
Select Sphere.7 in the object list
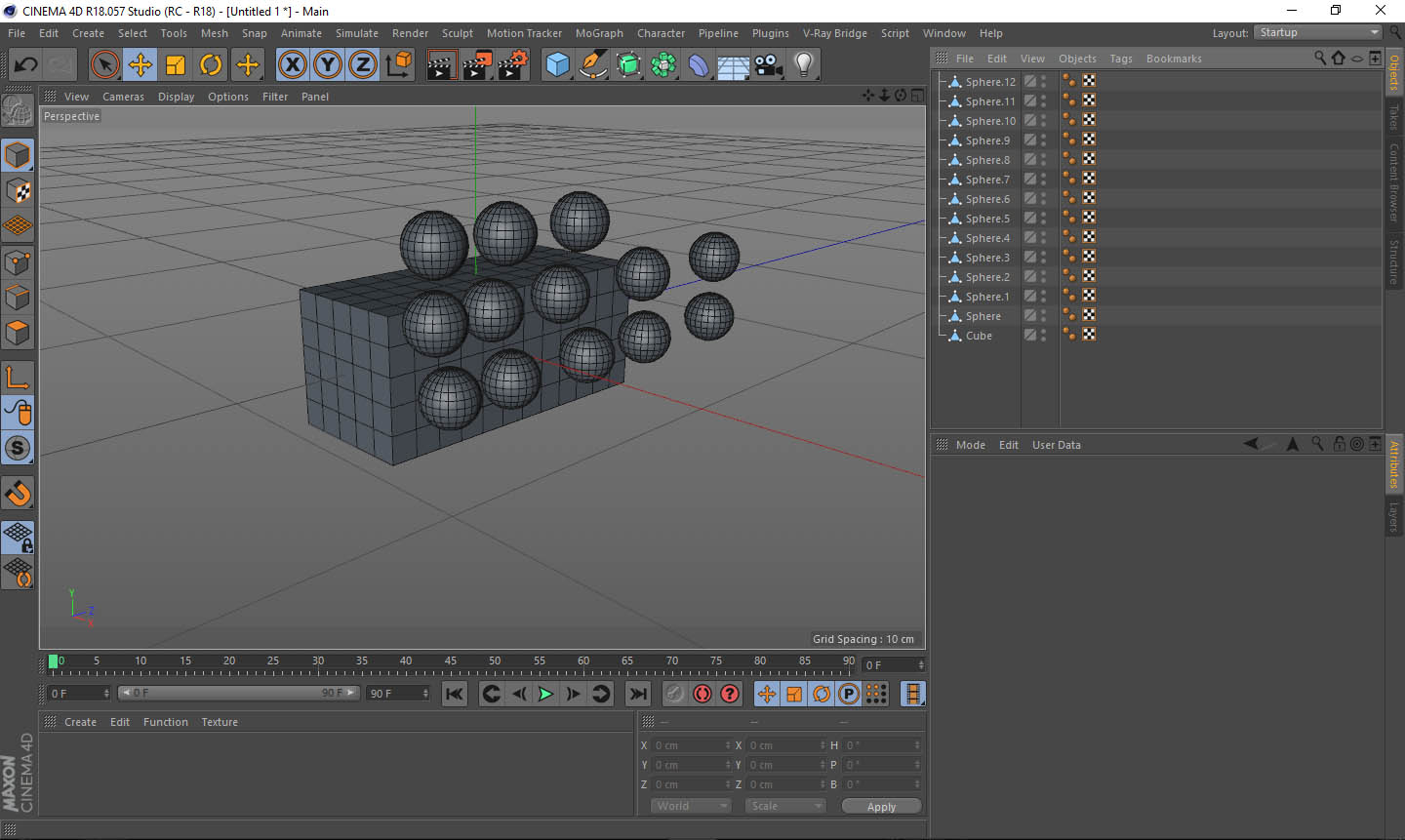click(987, 180)
